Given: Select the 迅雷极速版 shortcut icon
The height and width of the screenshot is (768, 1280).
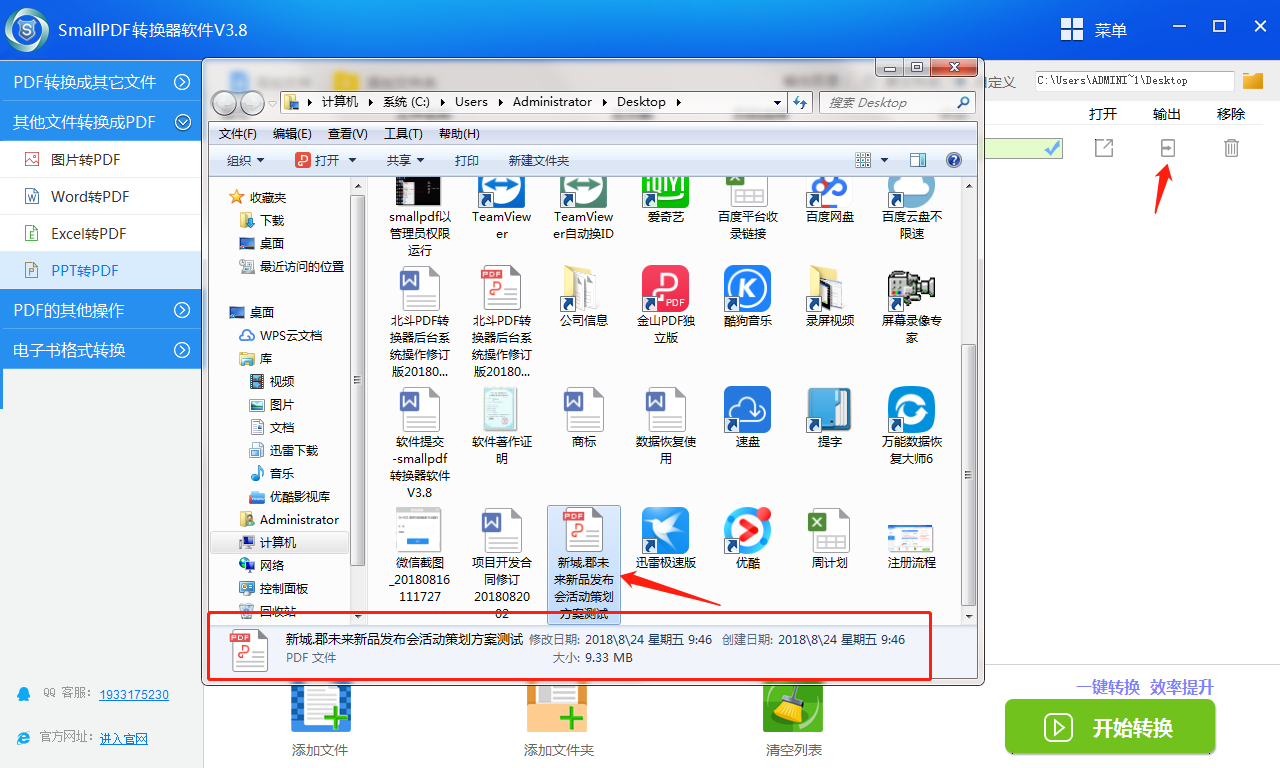Looking at the screenshot, I should tap(665, 538).
